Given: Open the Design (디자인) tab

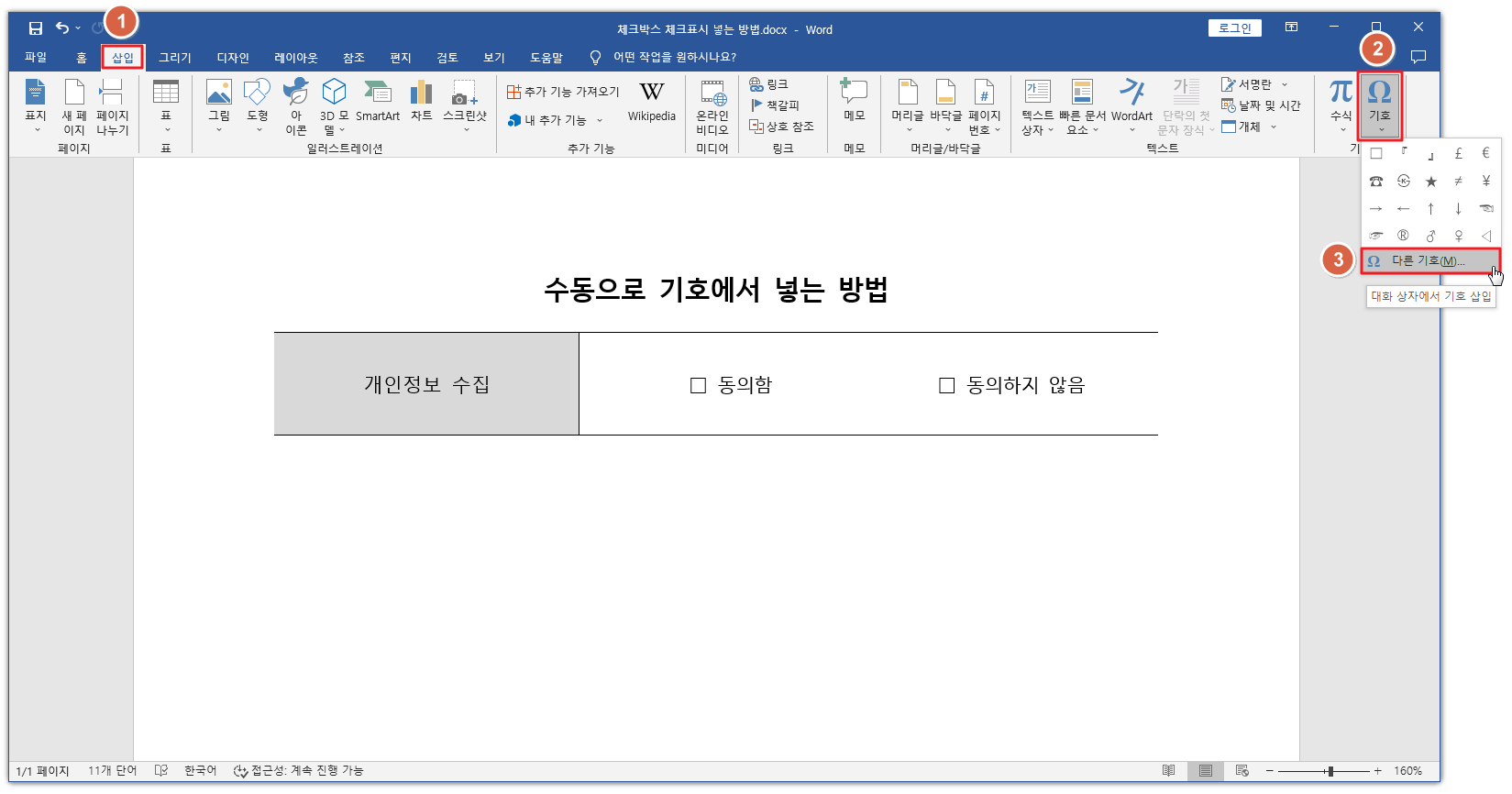Looking at the screenshot, I should tap(233, 57).
